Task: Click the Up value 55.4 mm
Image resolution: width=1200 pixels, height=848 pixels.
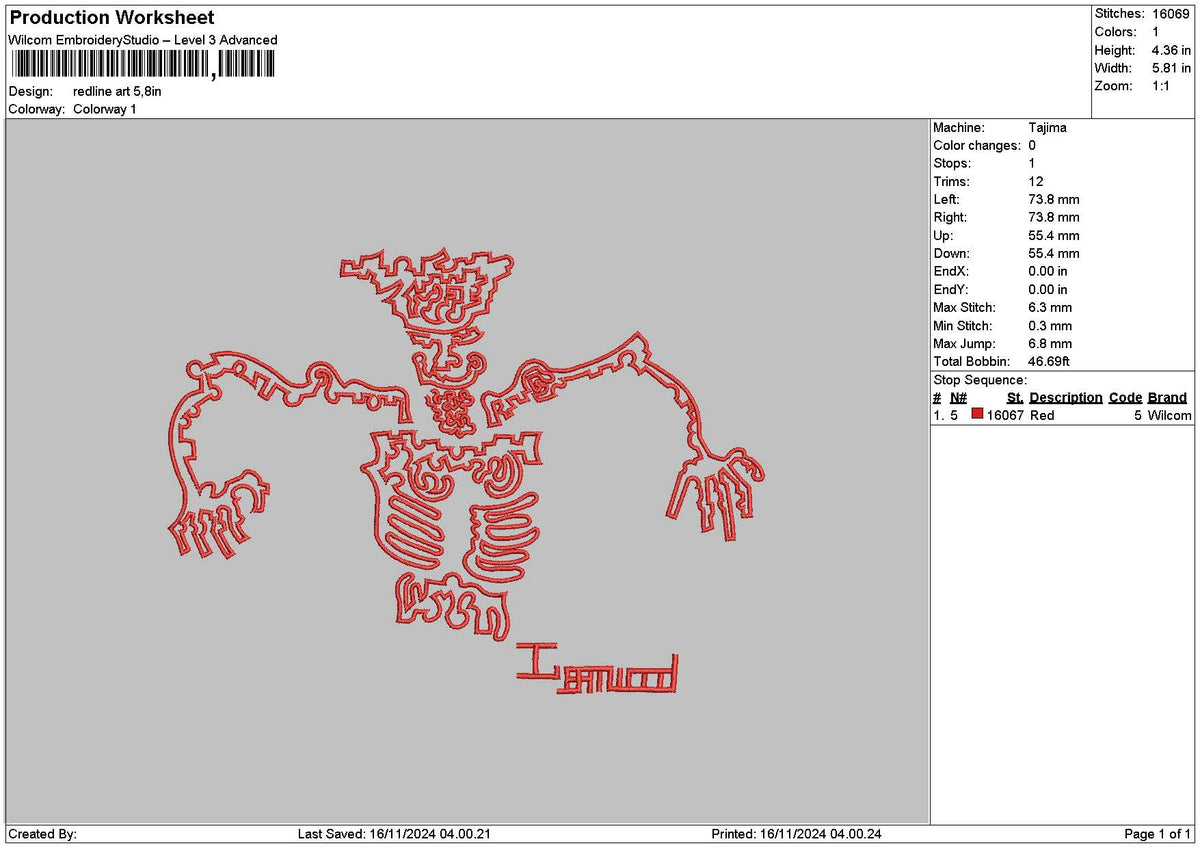Action: [x=1054, y=236]
